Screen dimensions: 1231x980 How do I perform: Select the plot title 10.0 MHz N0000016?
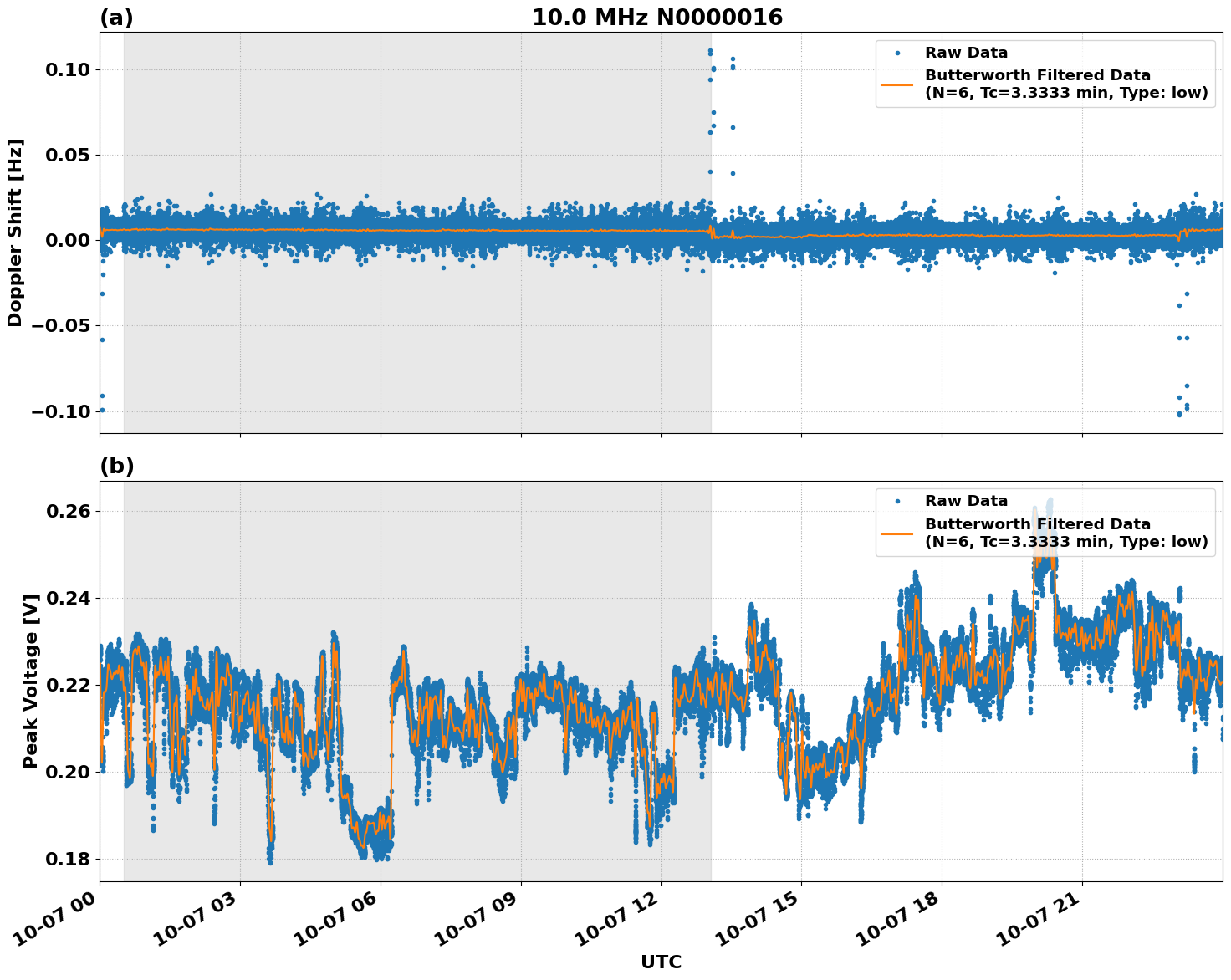point(657,16)
